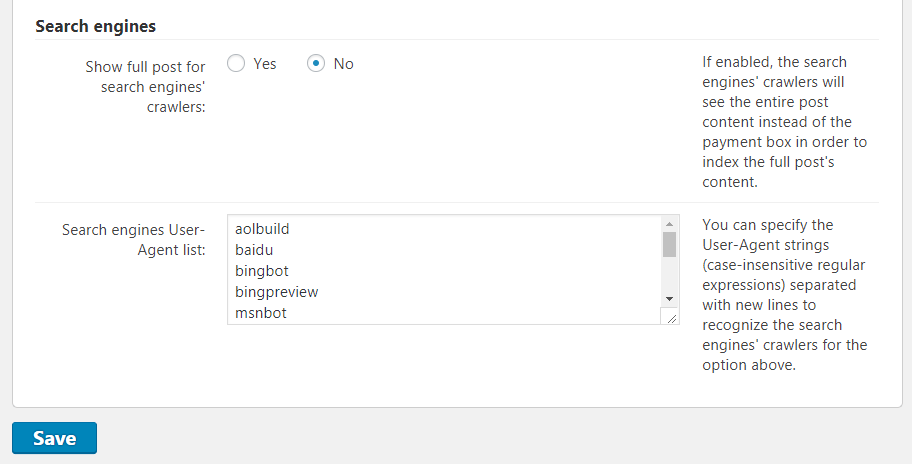Place cursor on the "baidu" entry
Viewport: 912px width, 464px height.
tap(254, 250)
